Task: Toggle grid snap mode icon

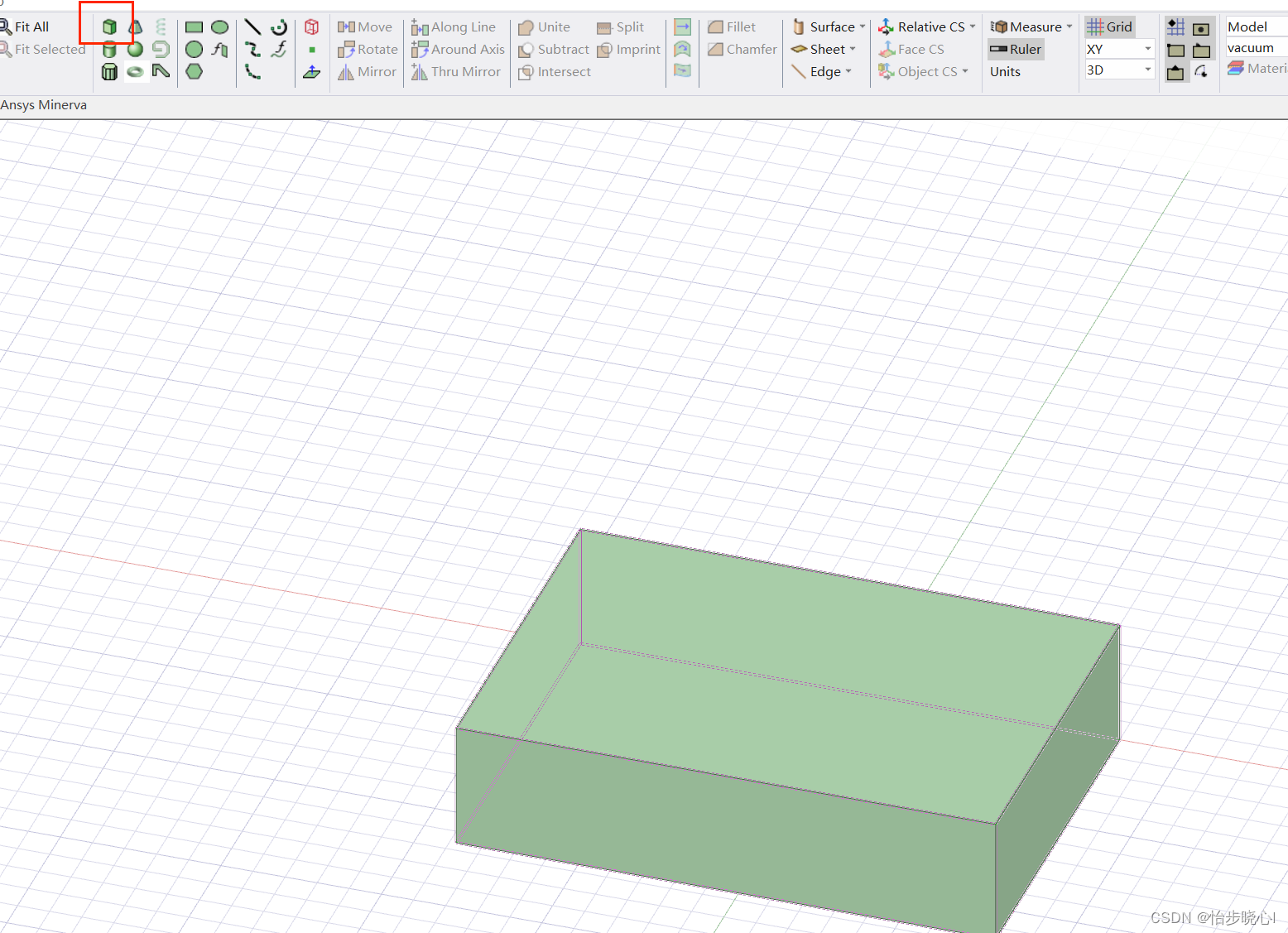Action: point(1175,27)
